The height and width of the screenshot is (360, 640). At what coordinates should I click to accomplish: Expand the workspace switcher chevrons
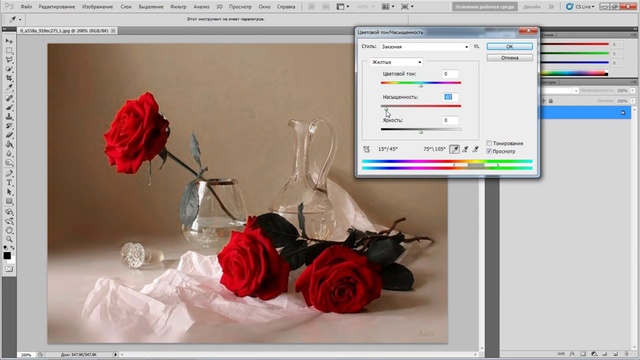click(x=551, y=7)
